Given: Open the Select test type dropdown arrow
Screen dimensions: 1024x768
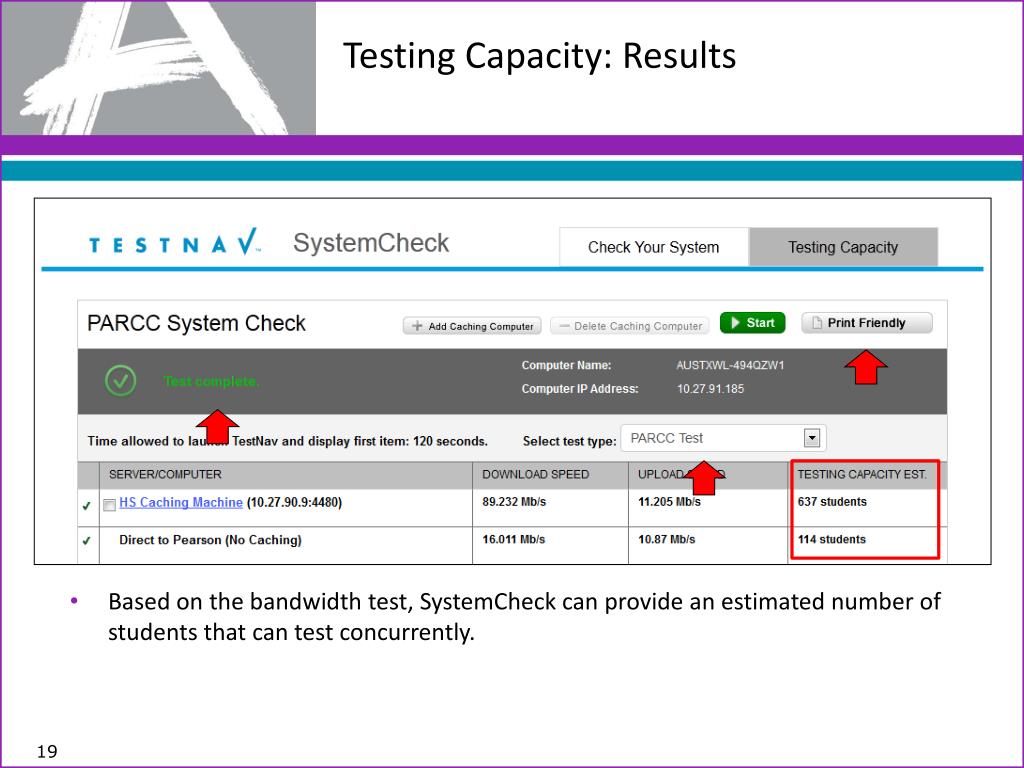Looking at the screenshot, I should pyautogui.click(x=812, y=438).
